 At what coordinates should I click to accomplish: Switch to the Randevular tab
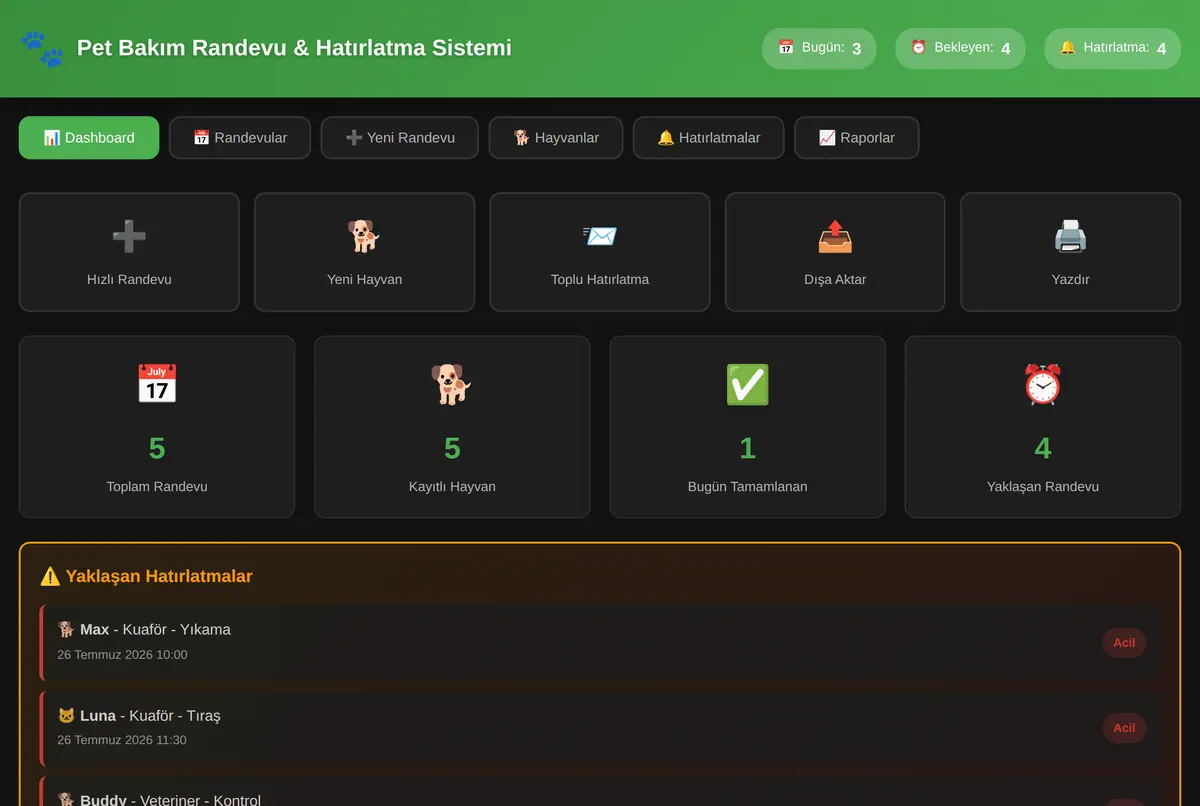[x=240, y=138]
